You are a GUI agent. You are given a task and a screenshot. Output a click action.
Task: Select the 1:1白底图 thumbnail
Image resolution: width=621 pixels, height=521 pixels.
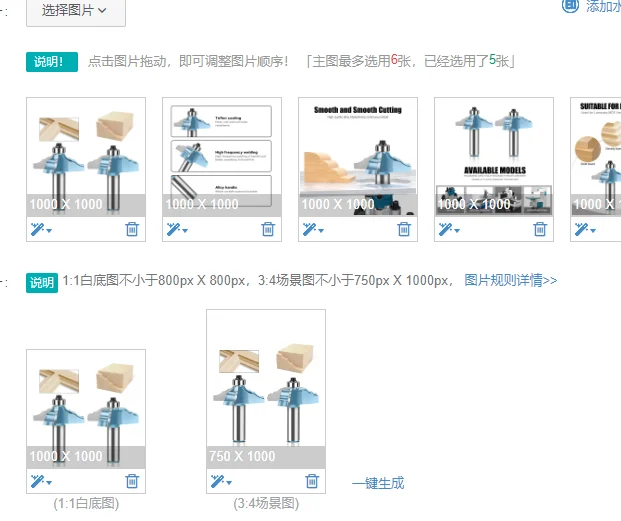pos(86,409)
